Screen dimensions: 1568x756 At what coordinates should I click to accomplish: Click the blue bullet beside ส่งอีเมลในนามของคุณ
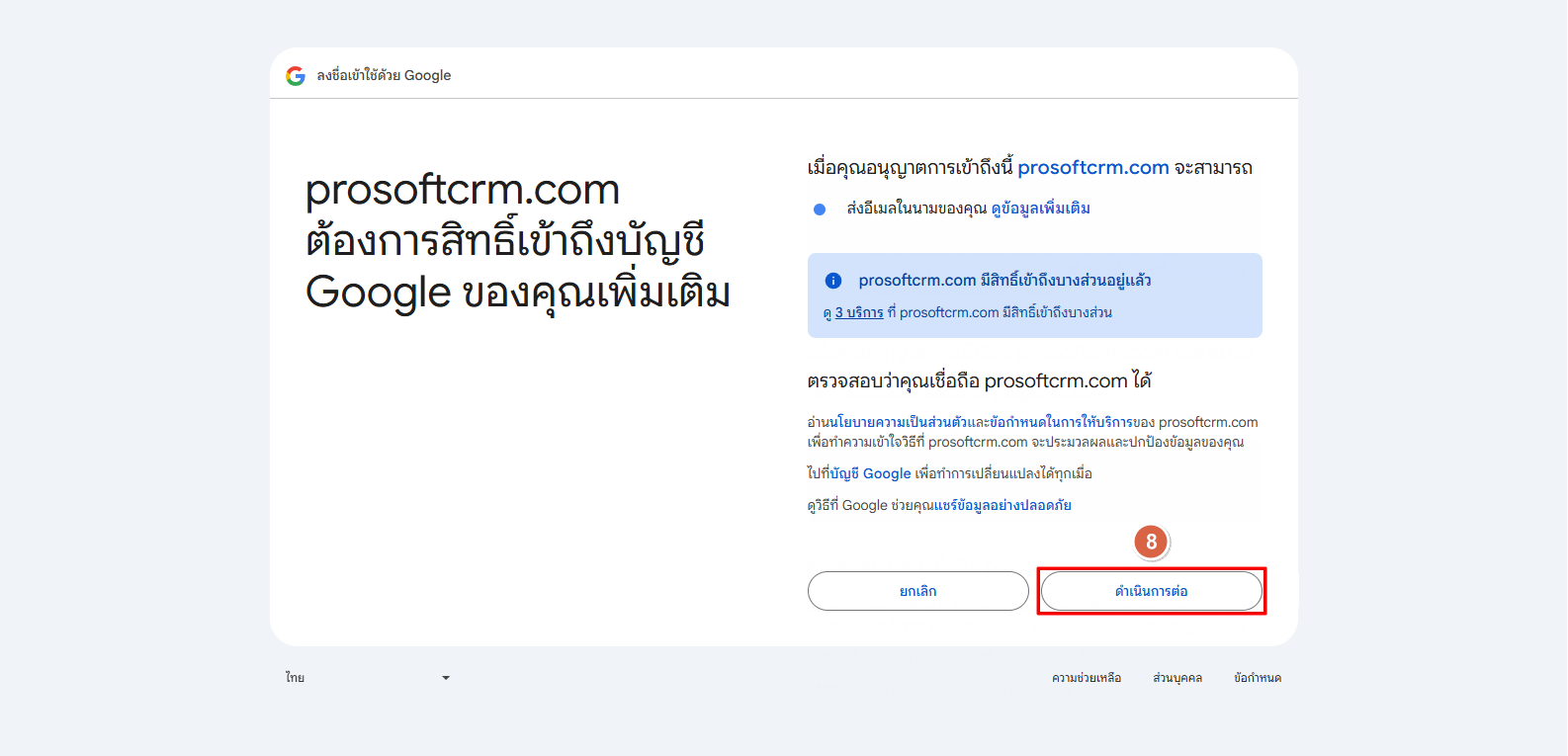(x=820, y=210)
